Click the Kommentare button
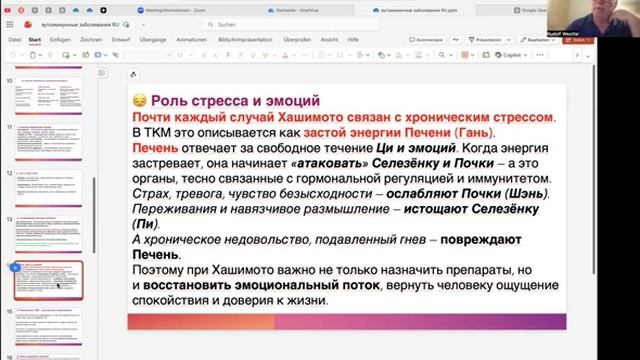The width and height of the screenshot is (640, 360). [426, 40]
